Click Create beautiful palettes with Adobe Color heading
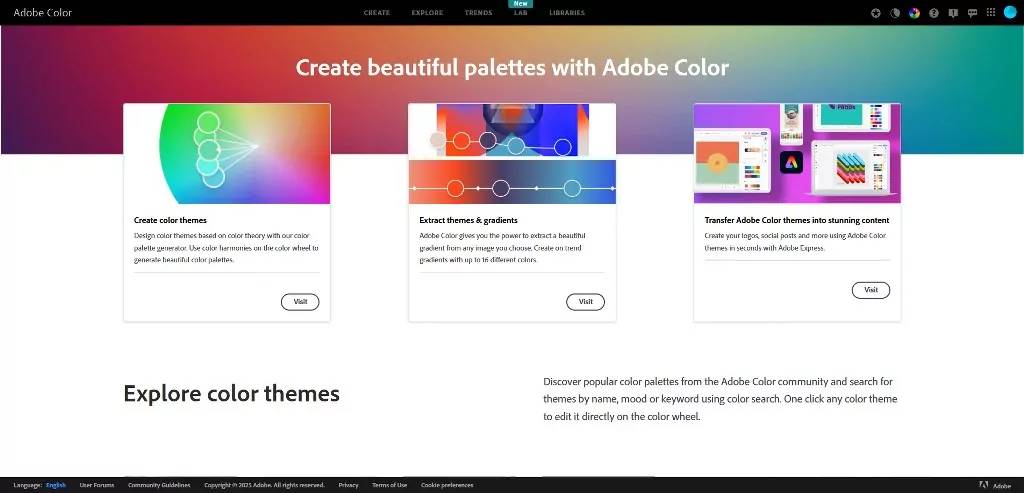 tap(512, 67)
